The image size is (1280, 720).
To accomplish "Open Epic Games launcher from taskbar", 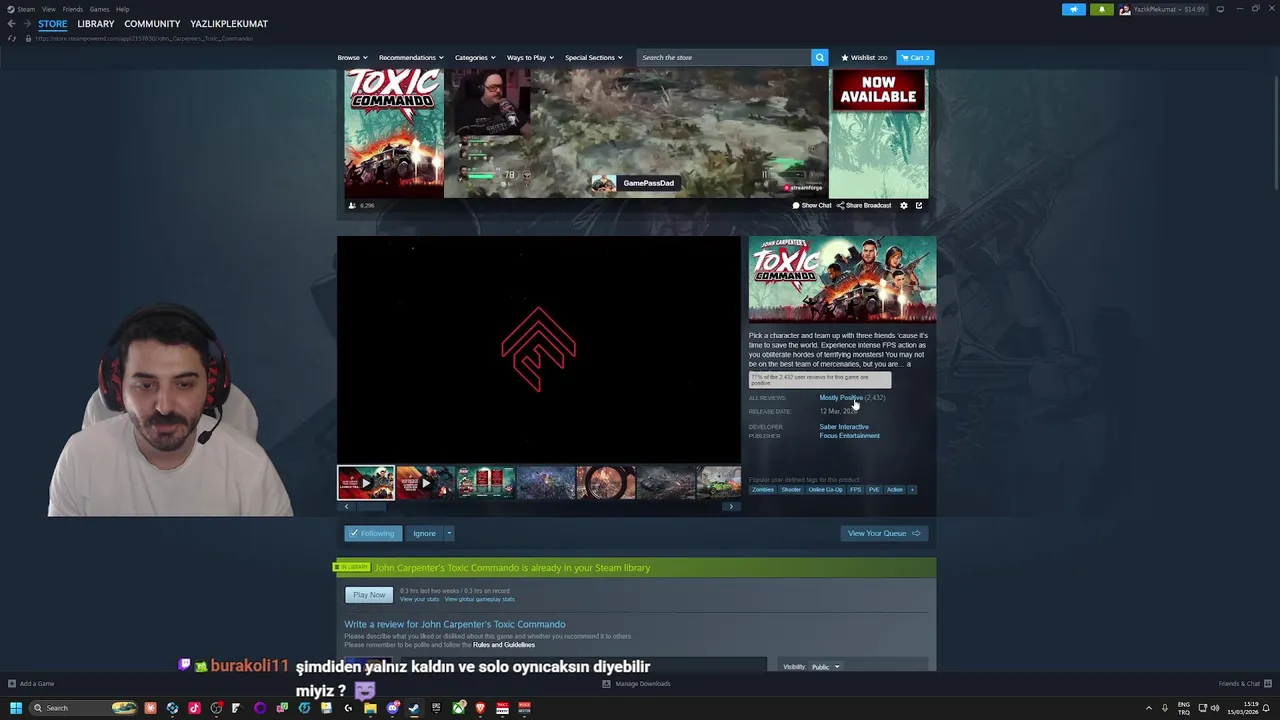I will point(436,708).
